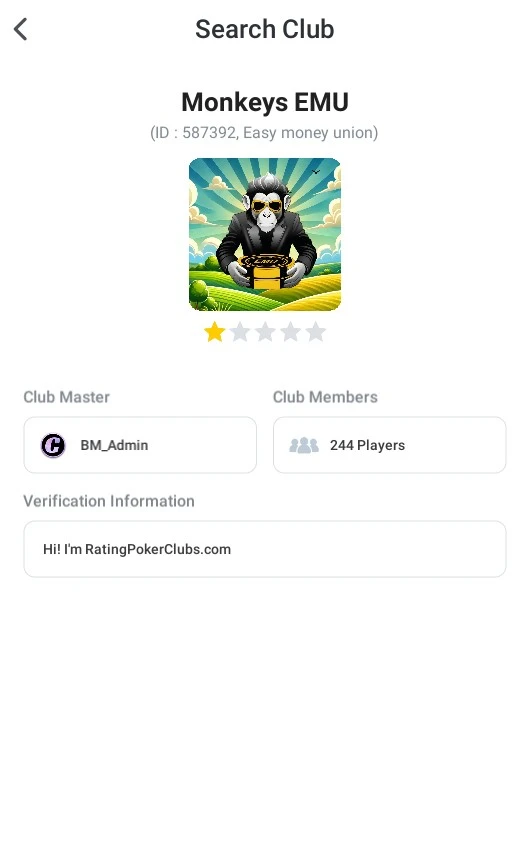Open the 244 Players members box
Viewport: 530px width, 867px height.
tap(390, 445)
